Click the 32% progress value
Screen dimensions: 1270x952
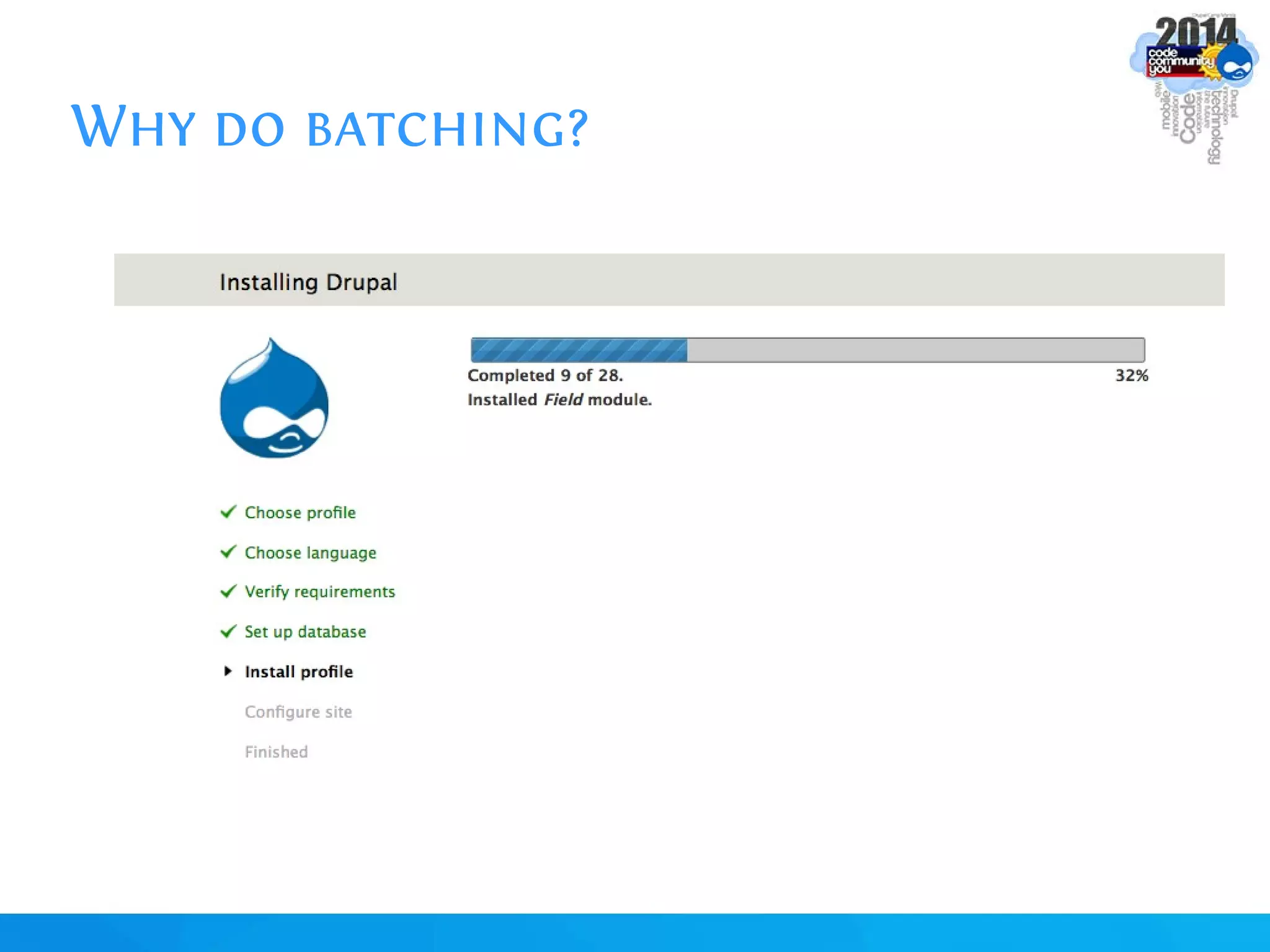(1132, 376)
